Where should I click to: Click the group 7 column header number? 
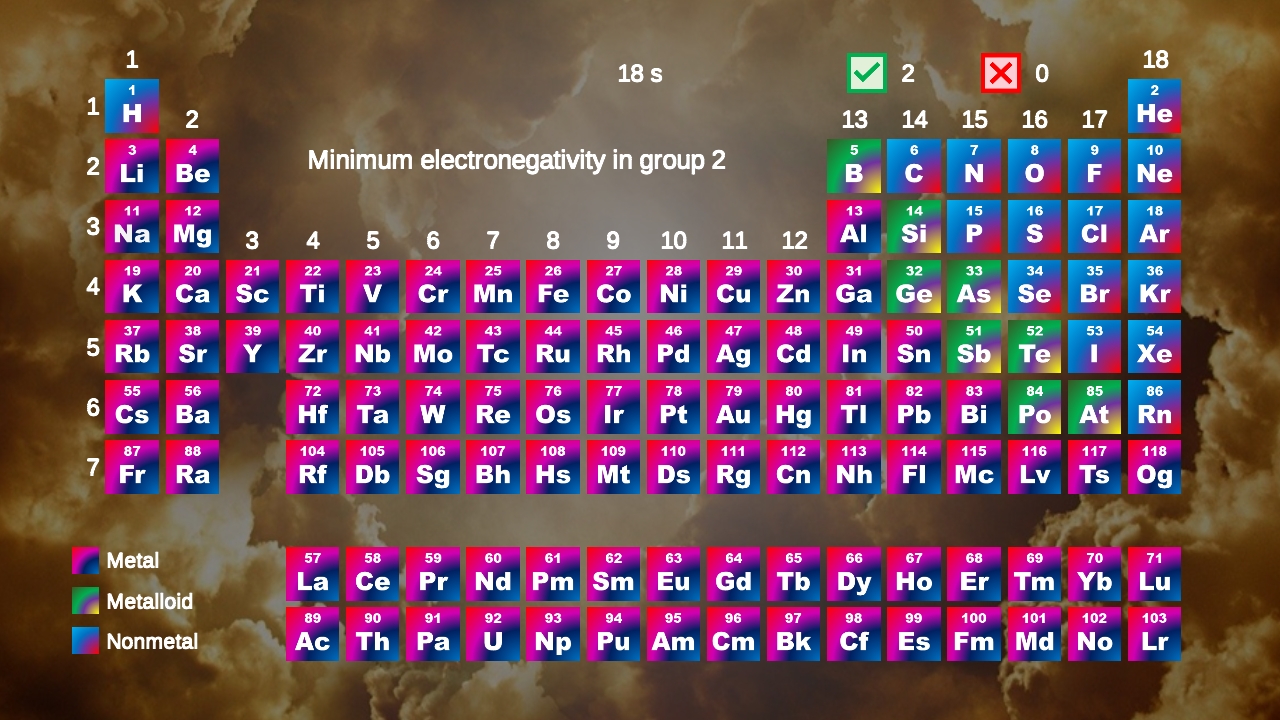pos(493,241)
